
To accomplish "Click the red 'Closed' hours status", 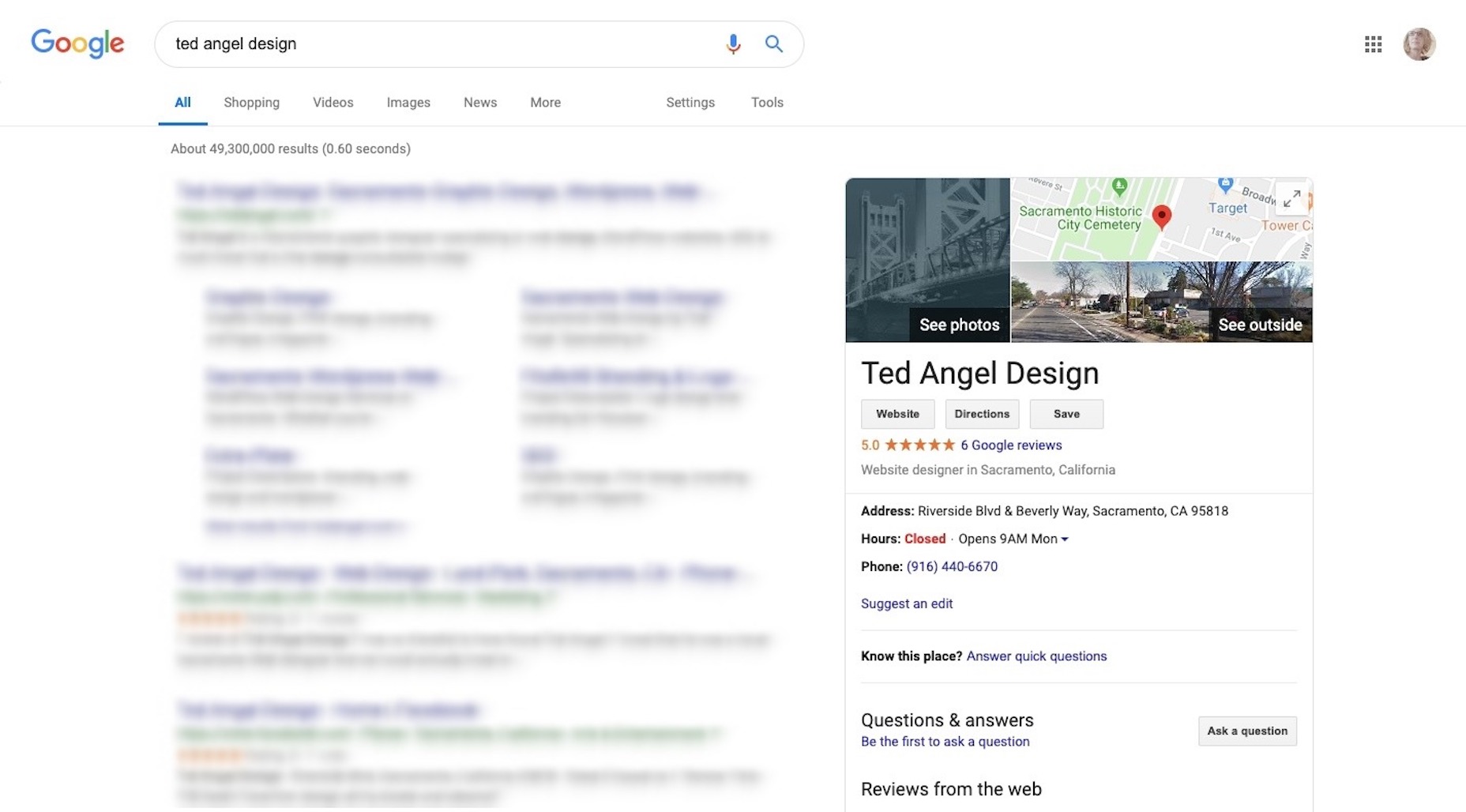I will coord(925,539).
